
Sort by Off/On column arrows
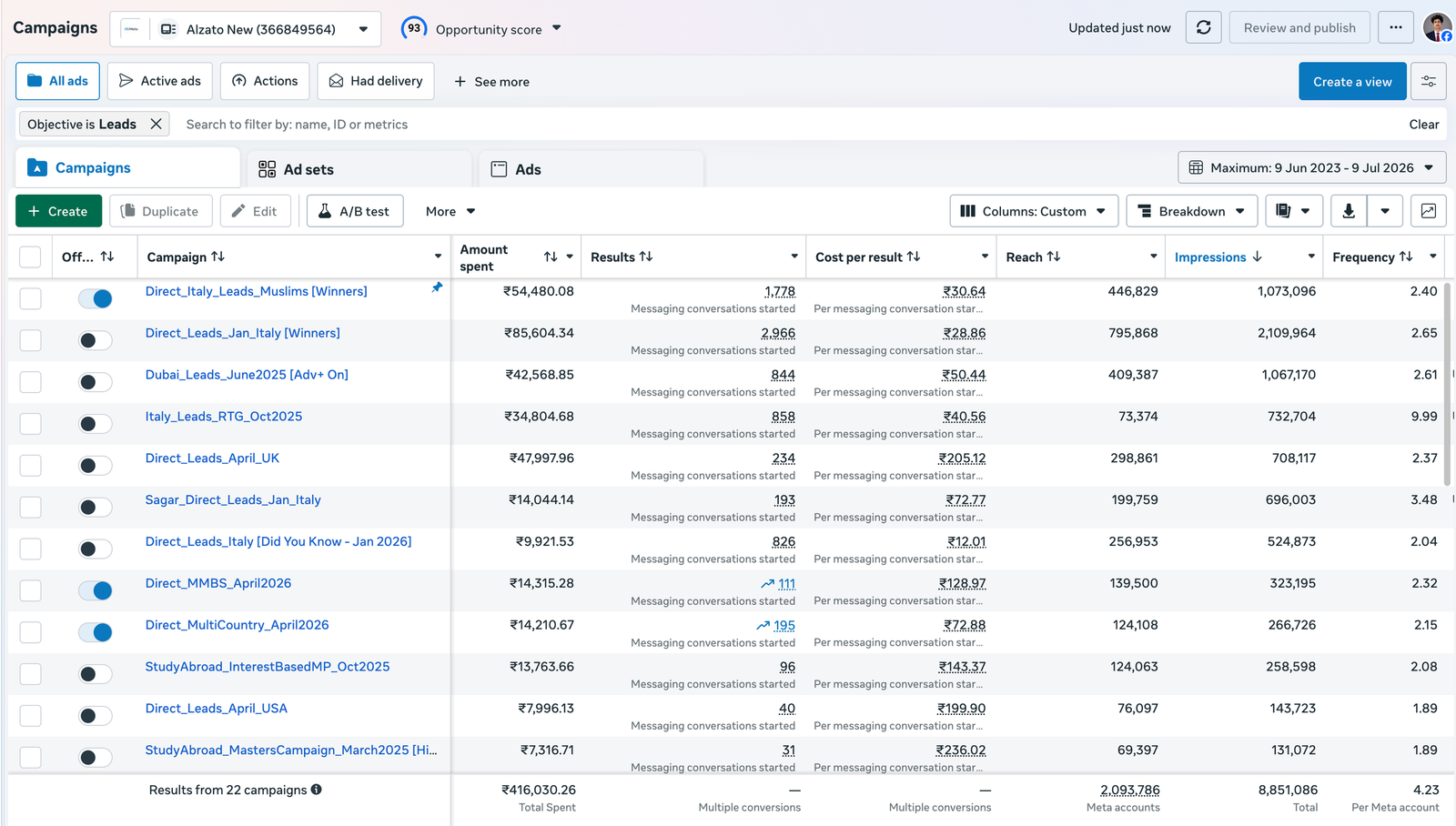pyautogui.click(x=107, y=257)
